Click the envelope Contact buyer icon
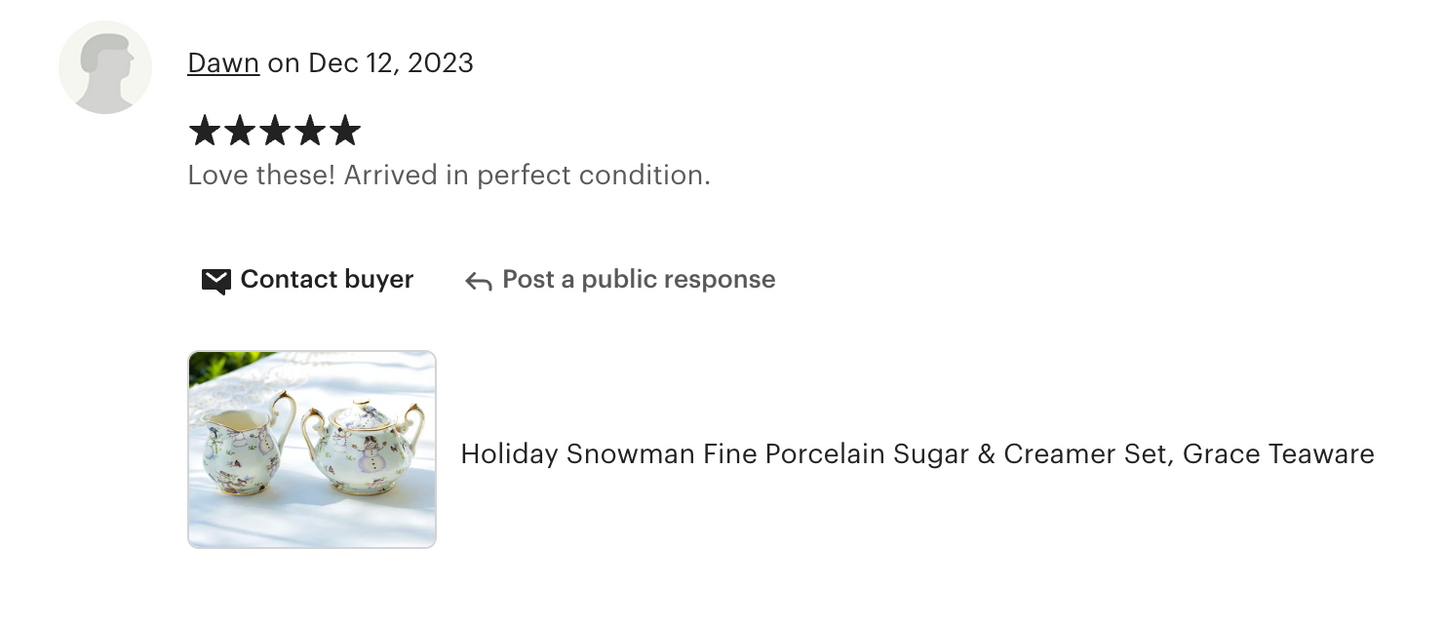Viewport: 1445px width, 626px height. tap(216, 280)
